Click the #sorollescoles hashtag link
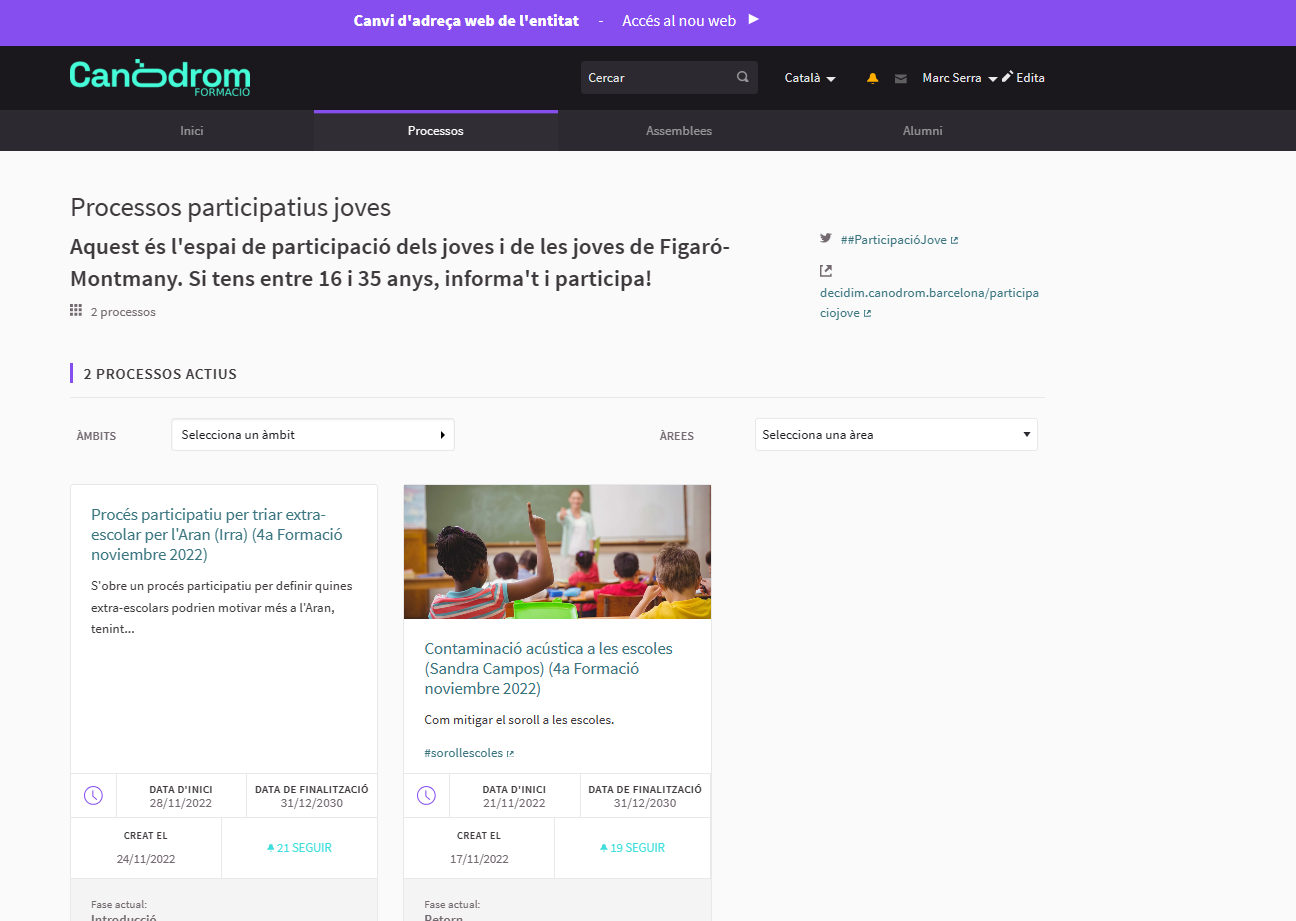The width and height of the screenshot is (1296, 921). coord(469,753)
